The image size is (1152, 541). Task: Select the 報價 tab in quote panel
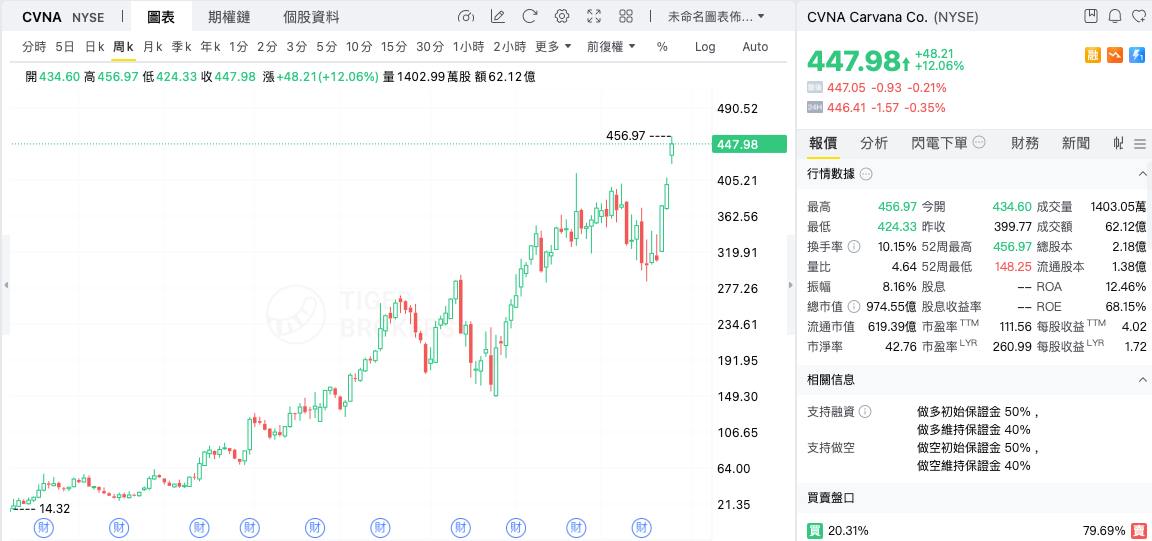[x=823, y=143]
